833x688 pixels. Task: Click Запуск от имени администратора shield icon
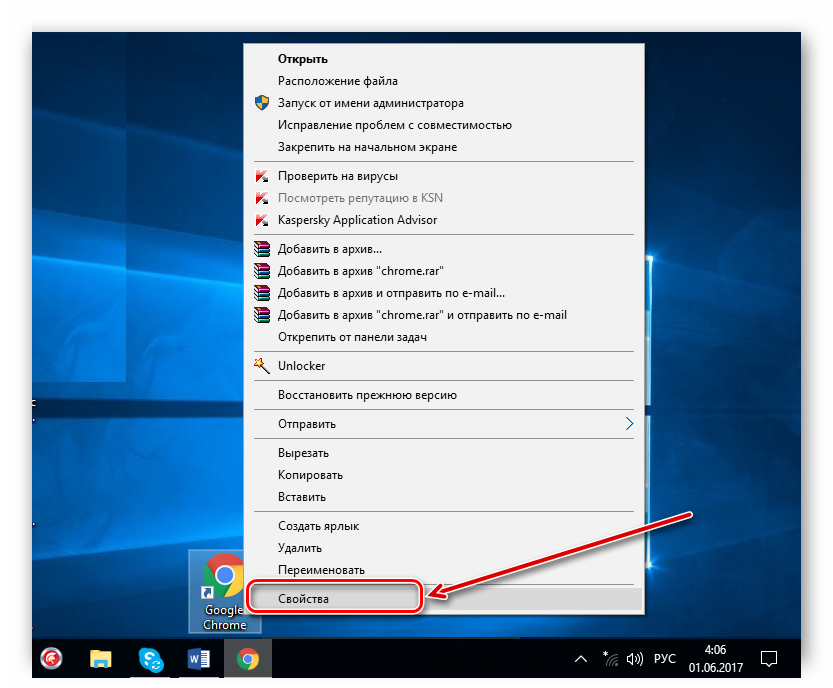pos(261,103)
